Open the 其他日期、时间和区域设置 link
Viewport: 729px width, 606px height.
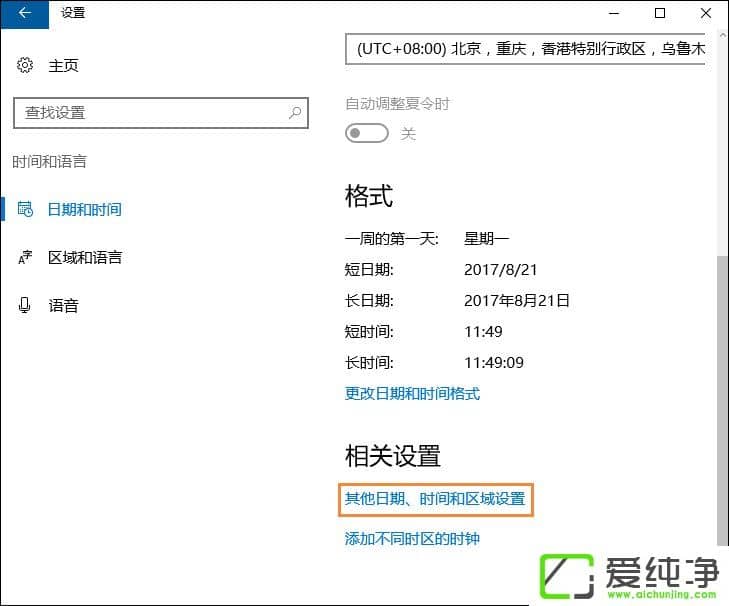(x=435, y=498)
